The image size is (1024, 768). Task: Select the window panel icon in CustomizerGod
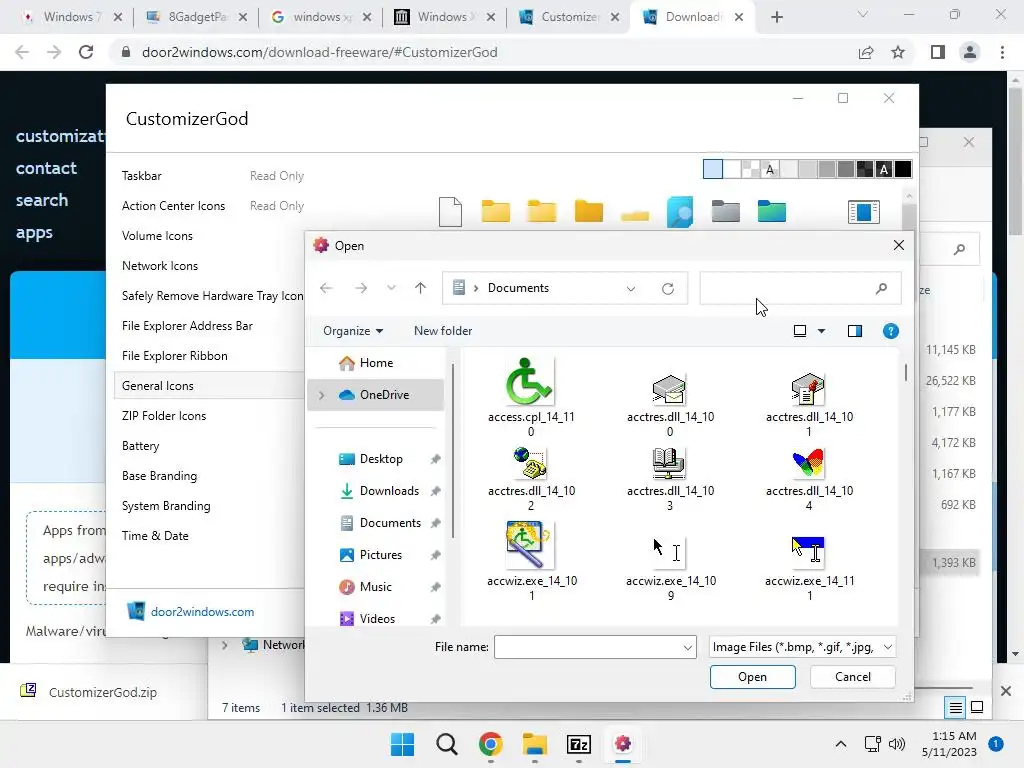click(863, 212)
